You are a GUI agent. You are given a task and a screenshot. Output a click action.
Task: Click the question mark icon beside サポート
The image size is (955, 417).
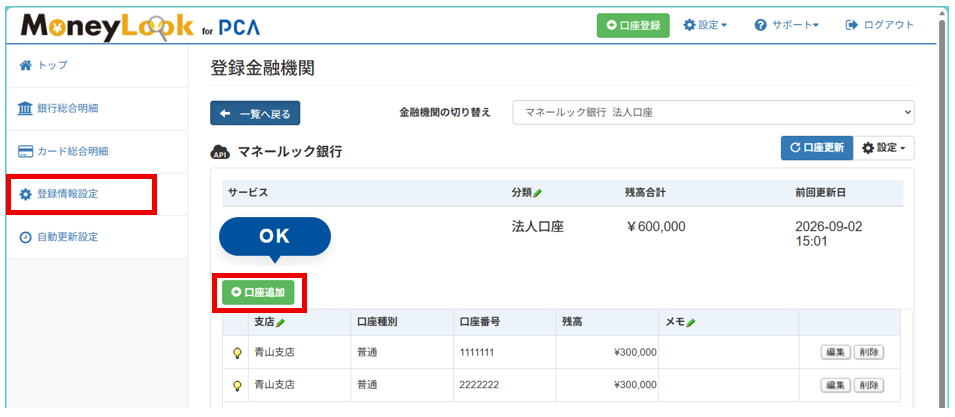(759, 25)
